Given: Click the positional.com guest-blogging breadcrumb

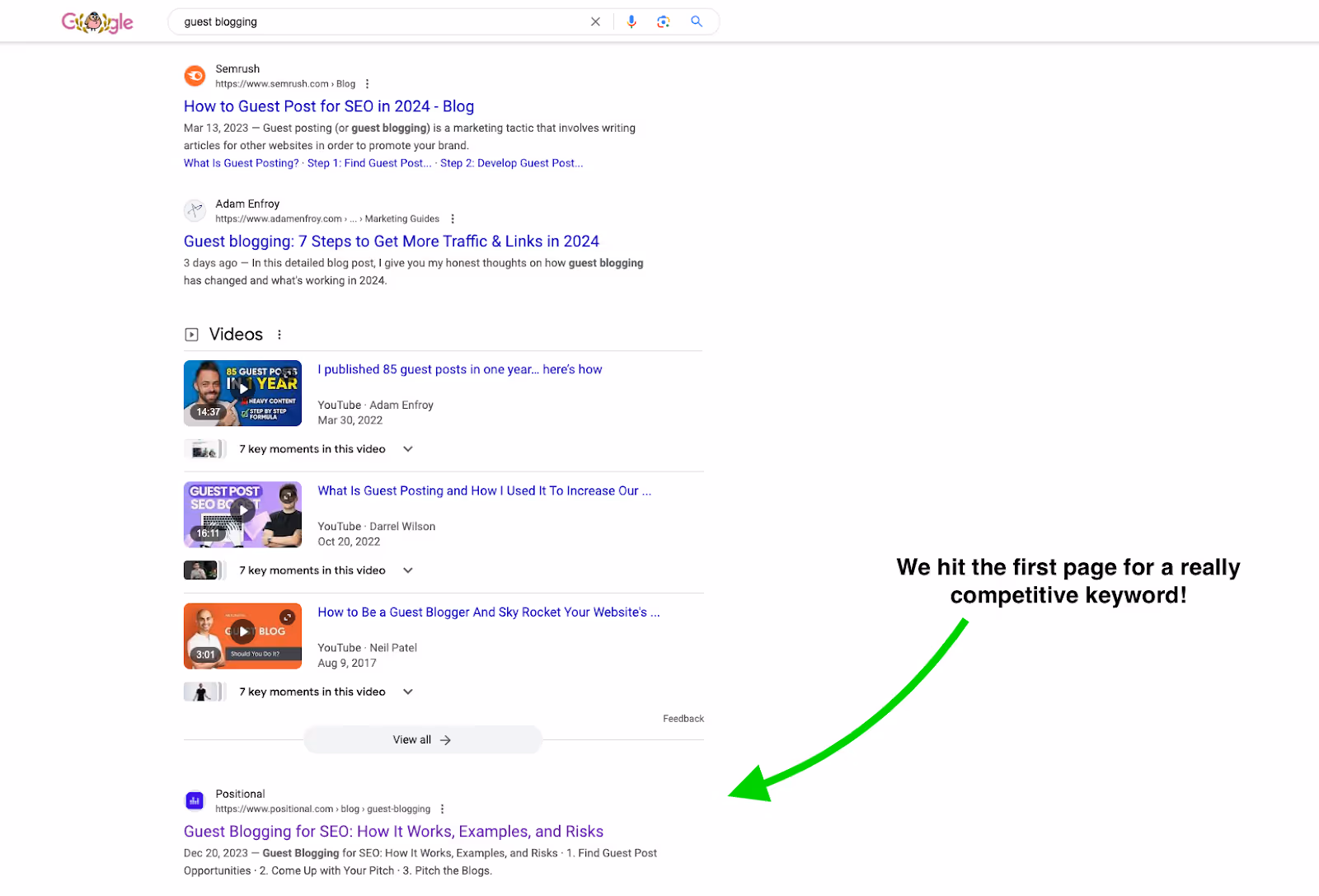Looking at the screenshot, I should click(x=323, y=809).
